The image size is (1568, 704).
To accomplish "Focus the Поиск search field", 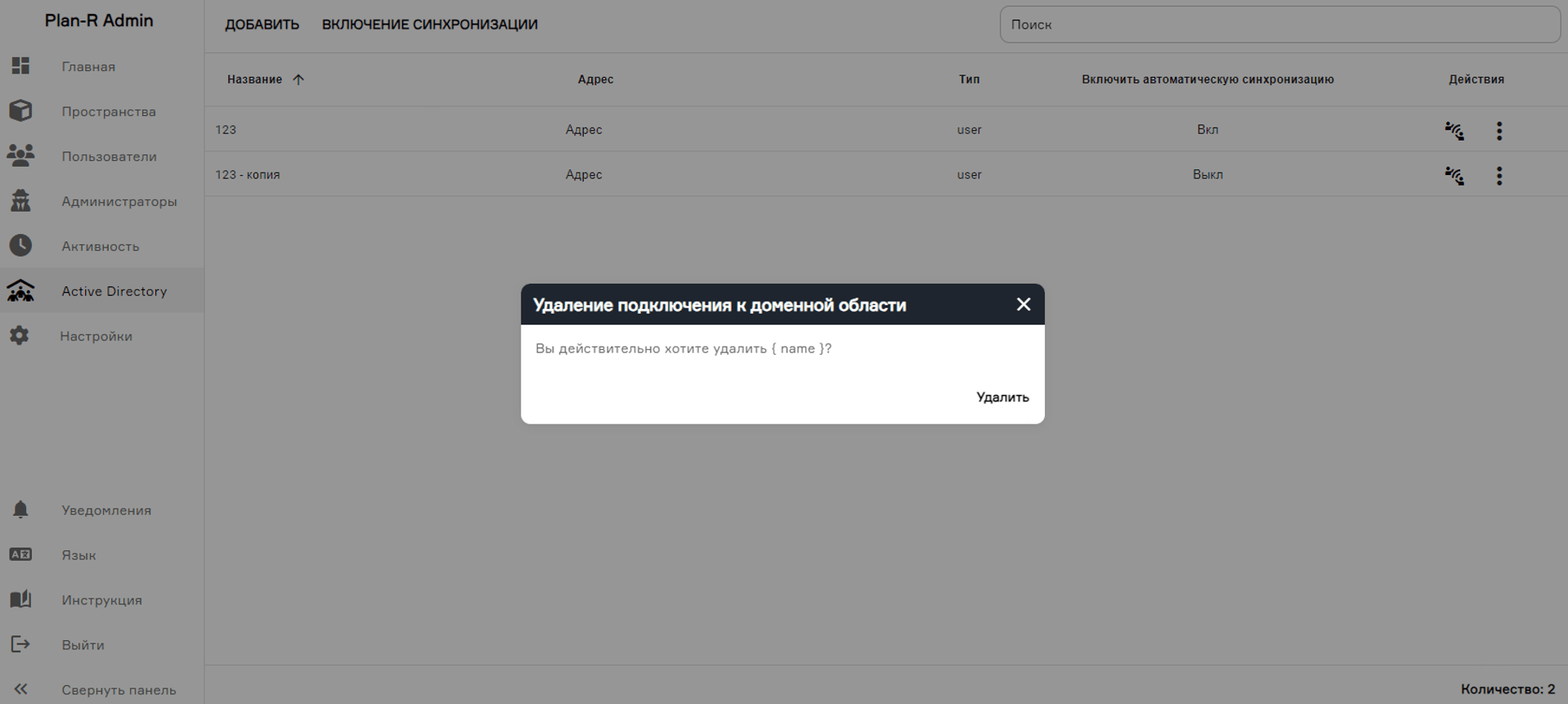I will [x=1279, y=25].
